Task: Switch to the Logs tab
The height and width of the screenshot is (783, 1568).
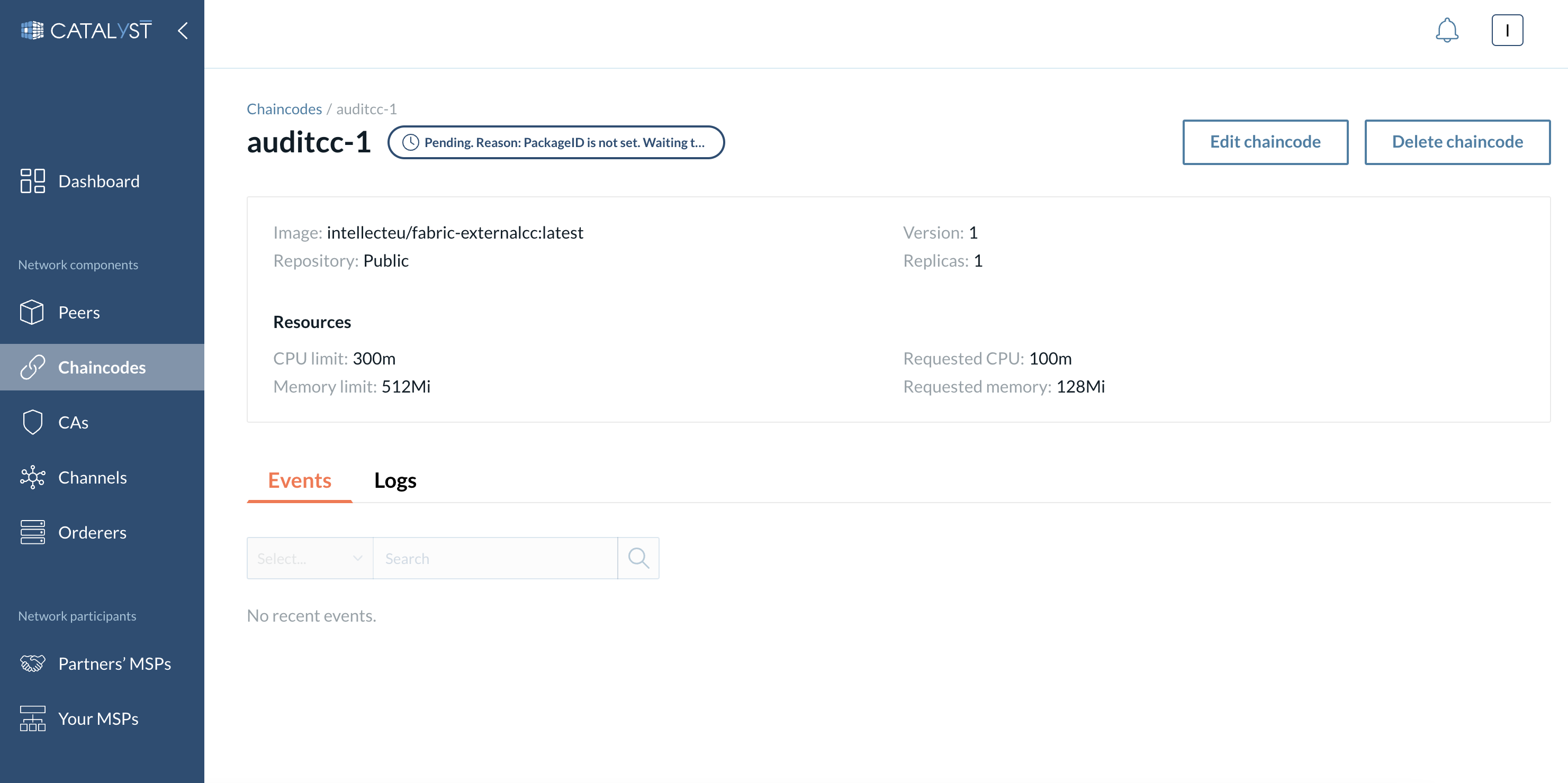Action: [x=395, y=480]
